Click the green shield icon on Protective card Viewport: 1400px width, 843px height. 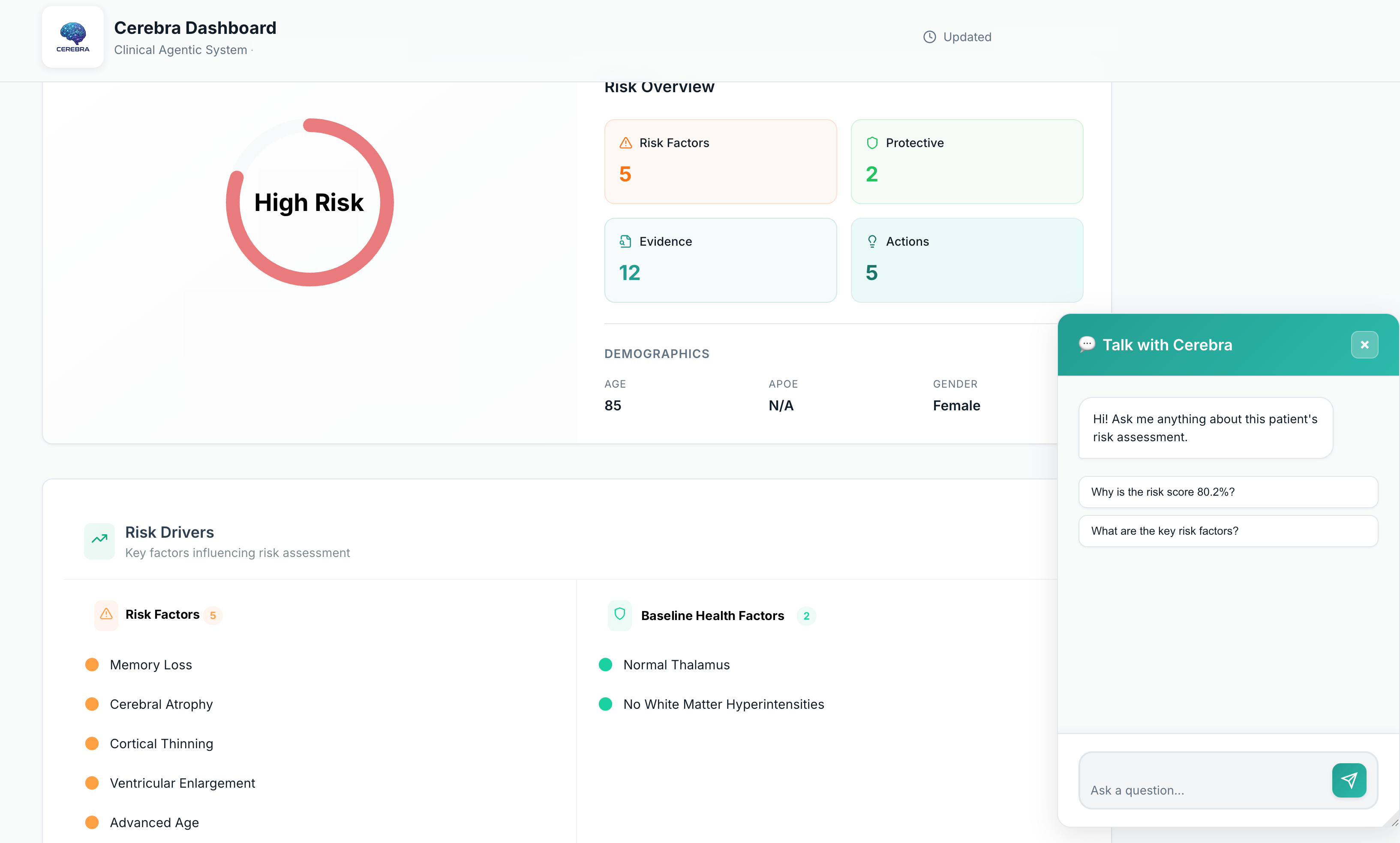tap(872, 143)
